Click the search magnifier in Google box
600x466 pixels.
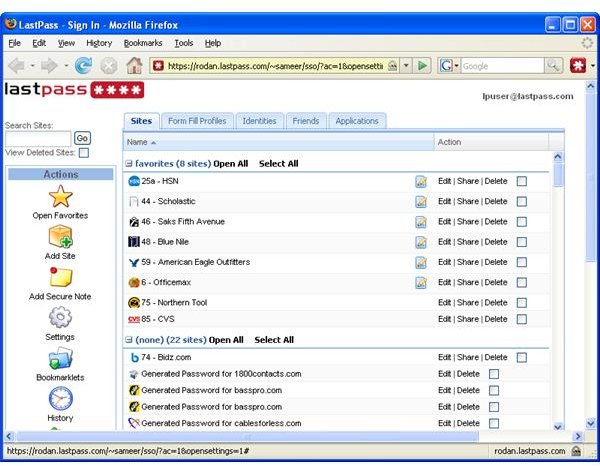(x=553, y=65)
